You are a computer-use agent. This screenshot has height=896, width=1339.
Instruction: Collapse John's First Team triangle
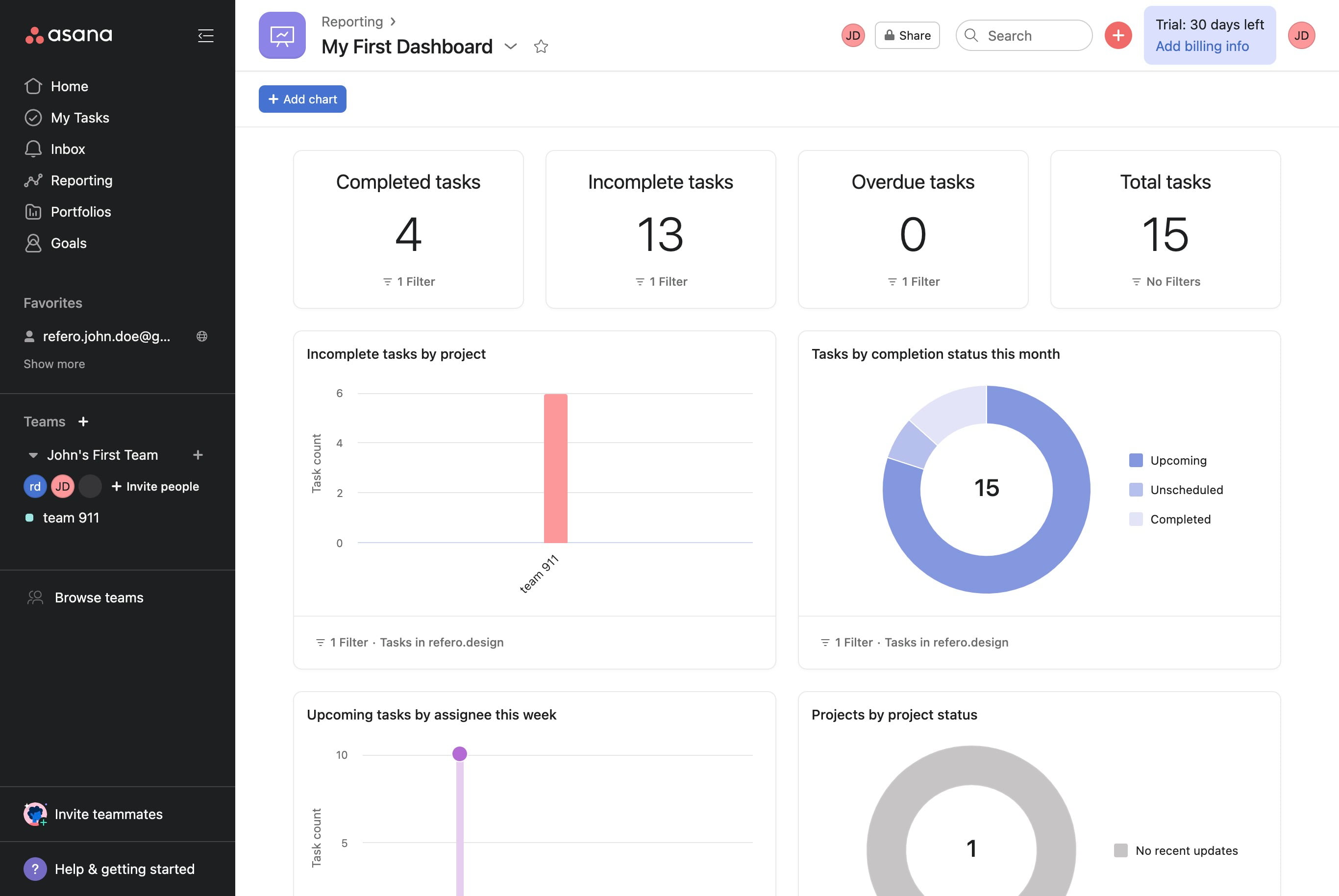(x=33, y=455)
